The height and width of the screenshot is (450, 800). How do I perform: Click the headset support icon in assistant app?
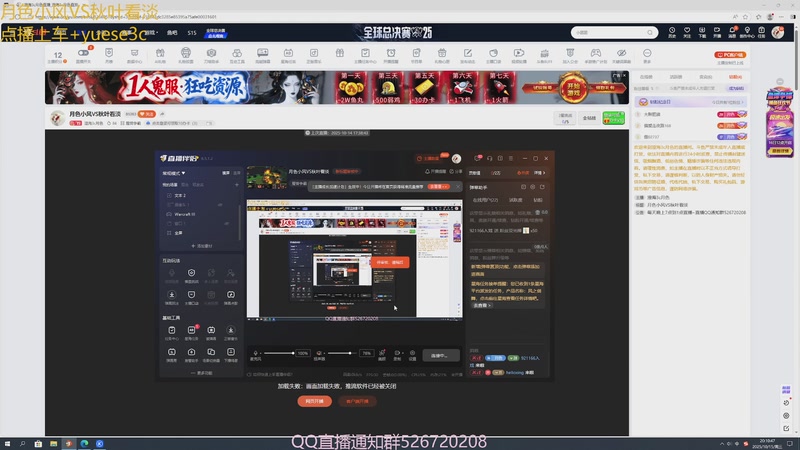[489, 158]
